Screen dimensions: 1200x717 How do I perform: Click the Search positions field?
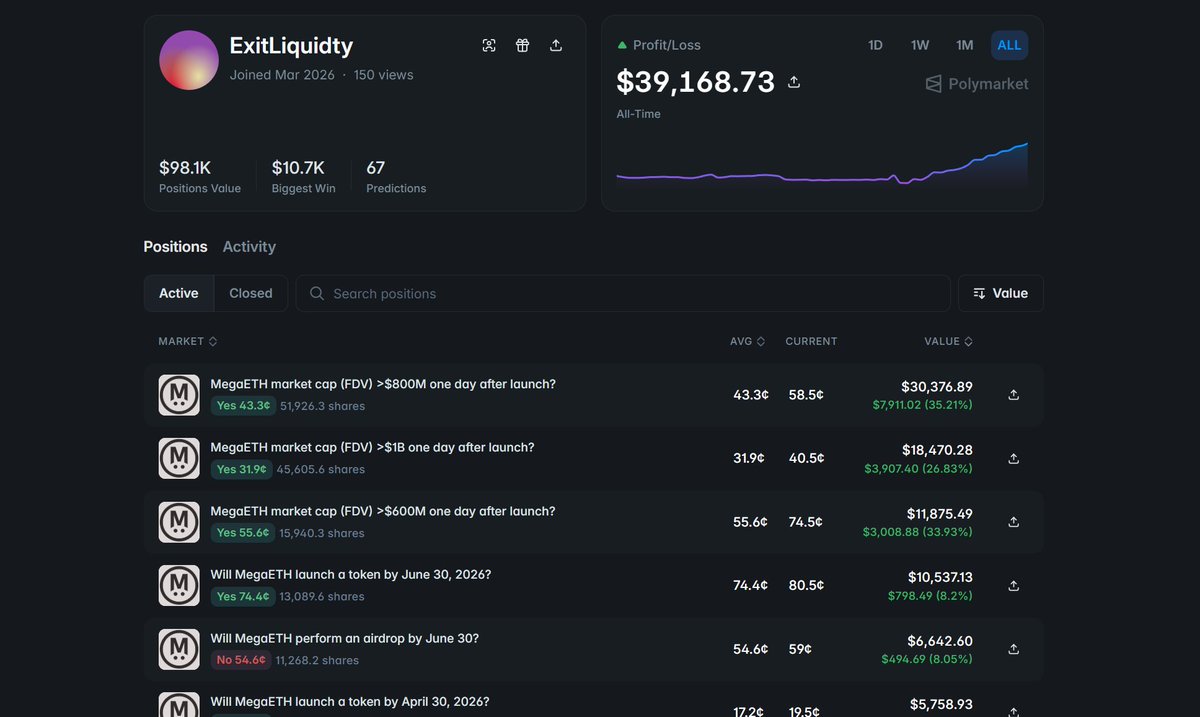(623, 293)
